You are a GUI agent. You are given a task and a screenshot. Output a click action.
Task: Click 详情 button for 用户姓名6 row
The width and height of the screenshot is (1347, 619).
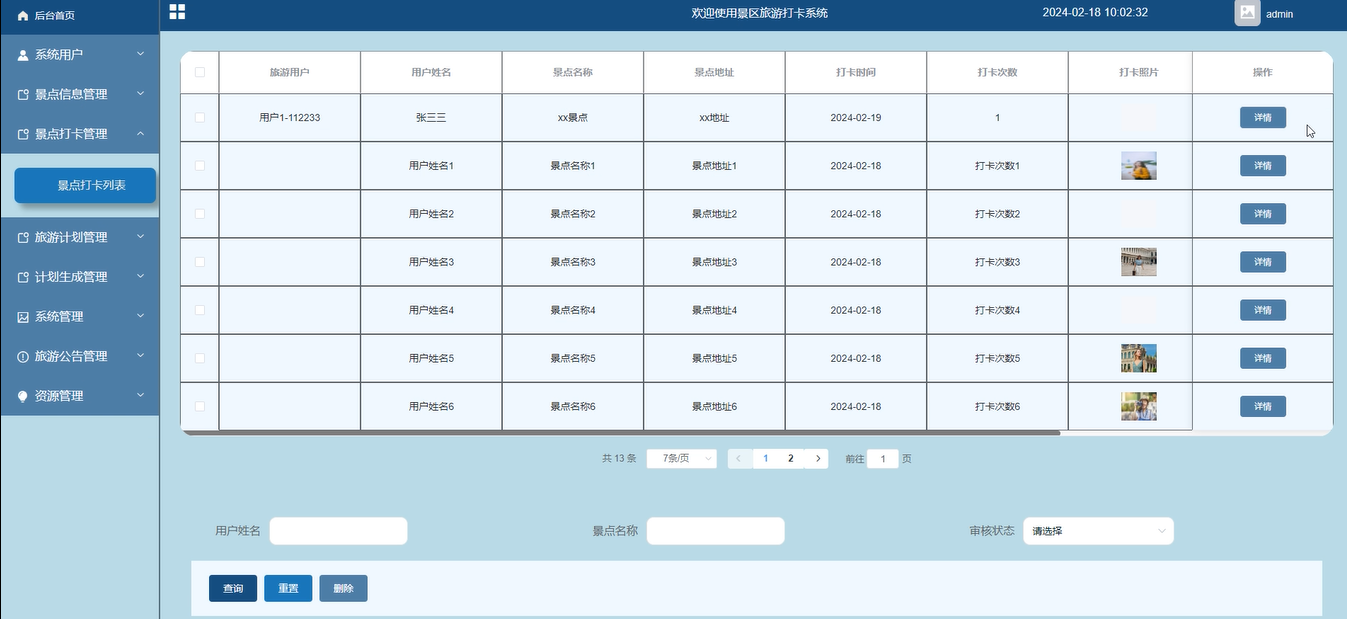(x=1263, y=407)
